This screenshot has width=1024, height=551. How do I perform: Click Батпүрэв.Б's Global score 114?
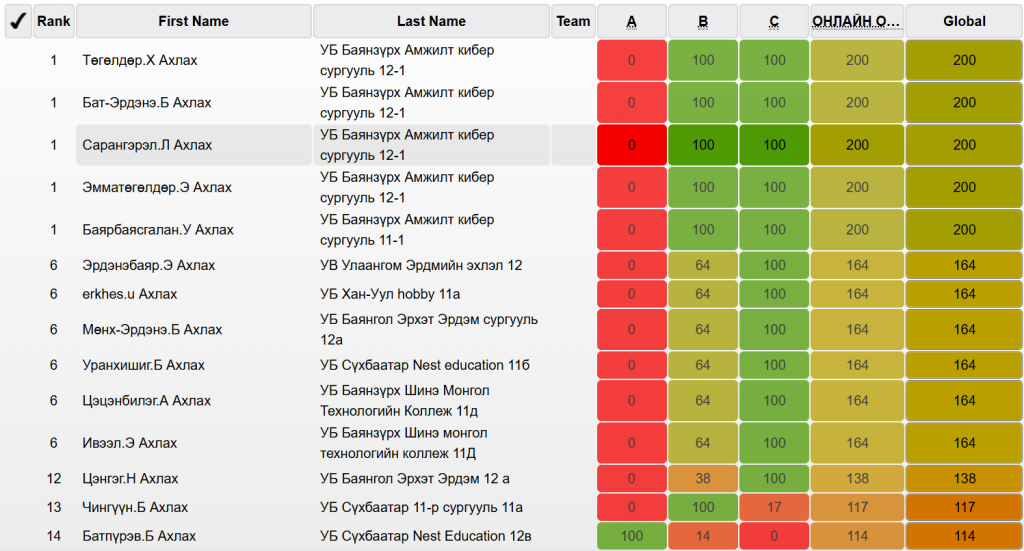pyautogui.click(x=964, y=536)
